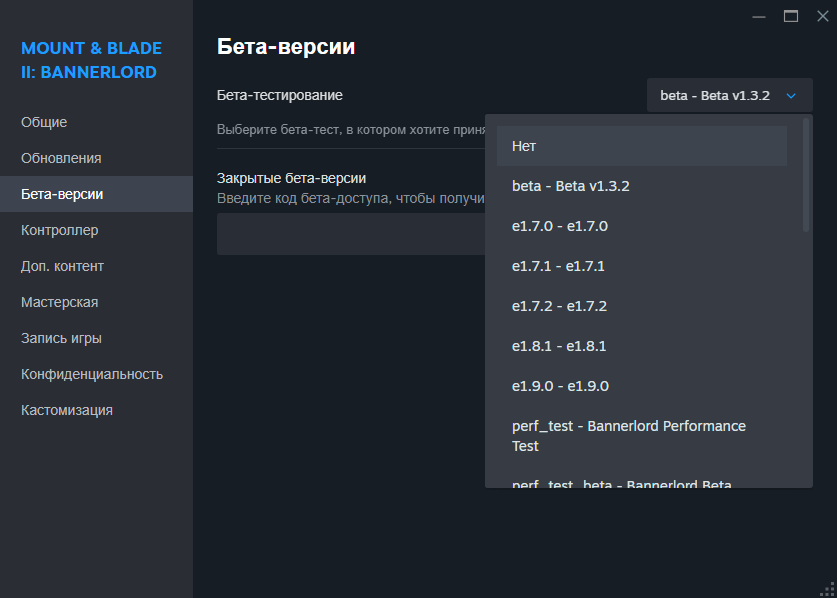Image resolution: width=837 pixels, height=598 pixels.
Task: Select the e1.9.0 - e1.9.0 branch
Action: (642, 387)
